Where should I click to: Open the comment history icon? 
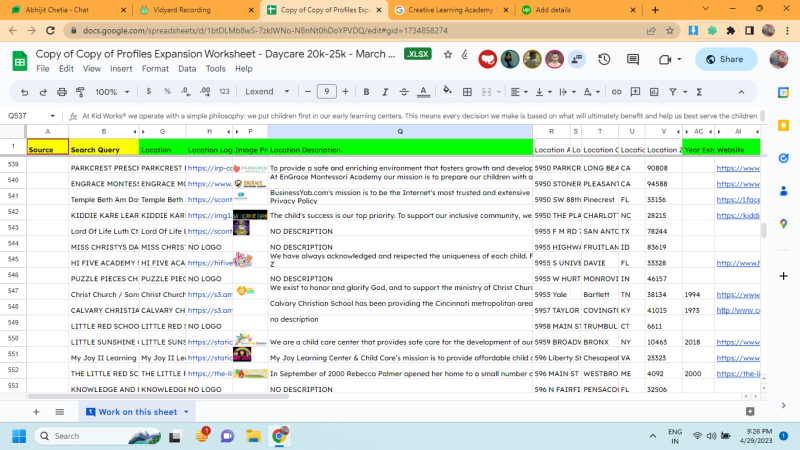633,59
